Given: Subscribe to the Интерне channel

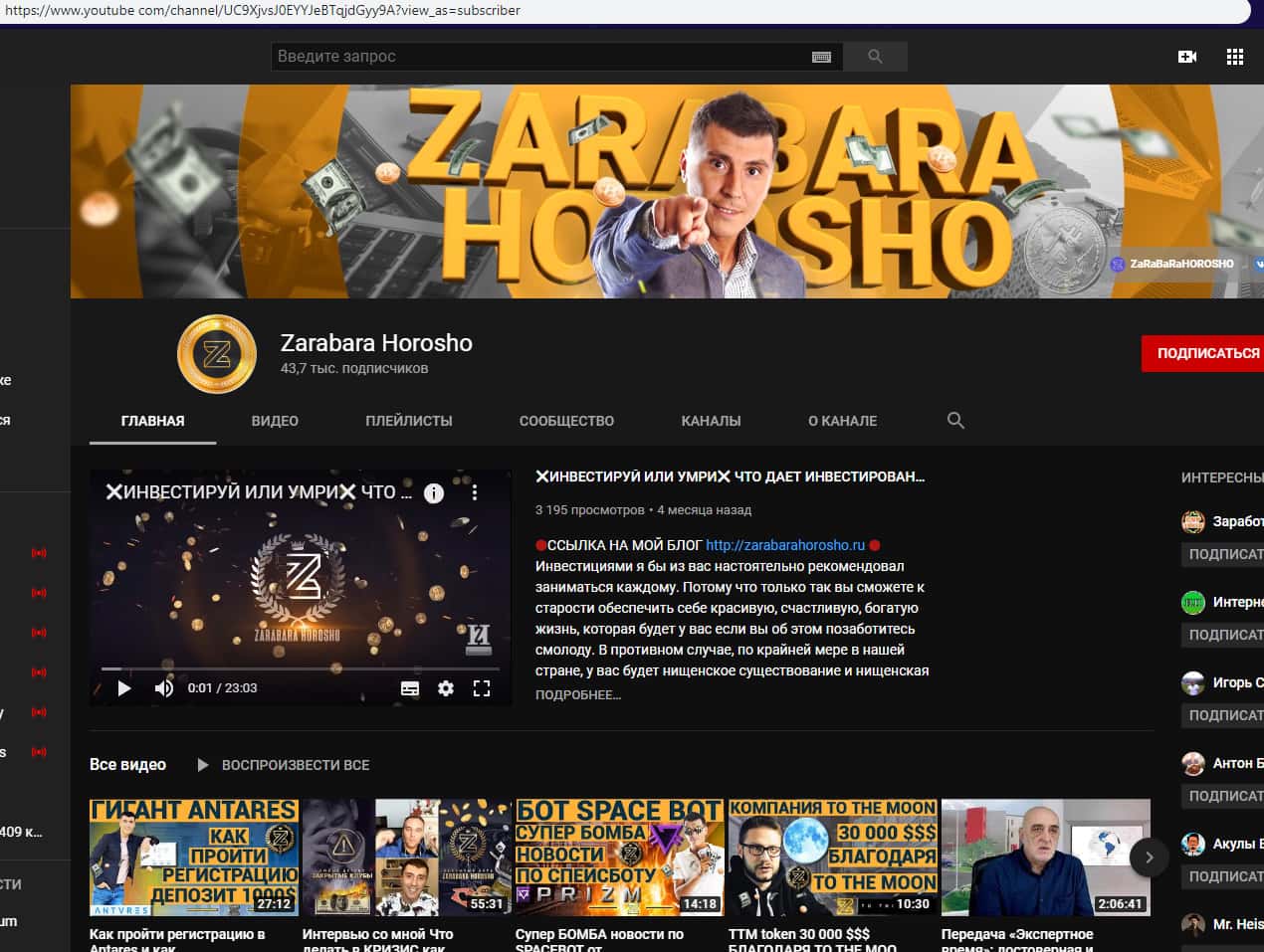Looking at the screenshot, I should click(x=1222, y=635).
